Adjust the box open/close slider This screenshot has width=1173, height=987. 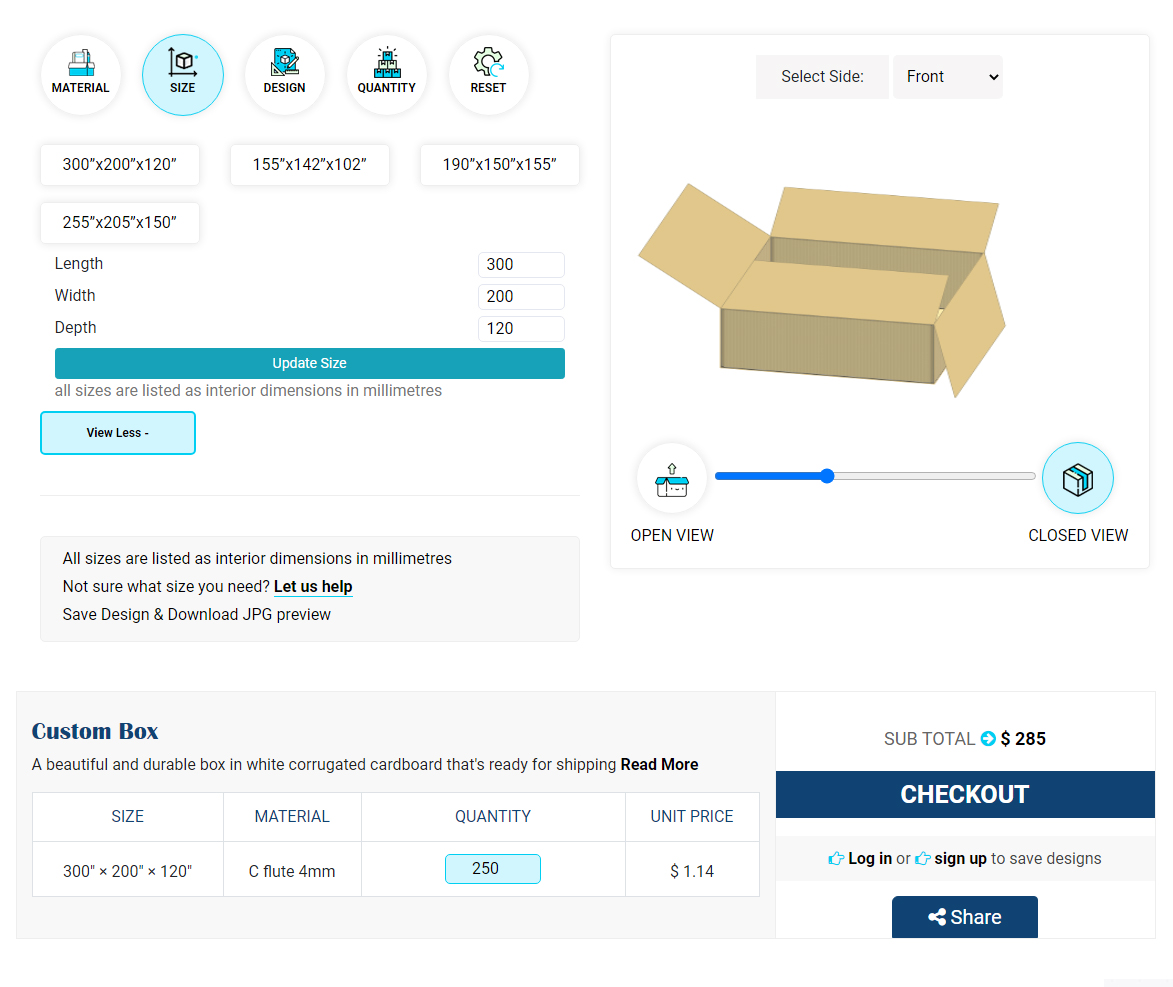point(827,476)
